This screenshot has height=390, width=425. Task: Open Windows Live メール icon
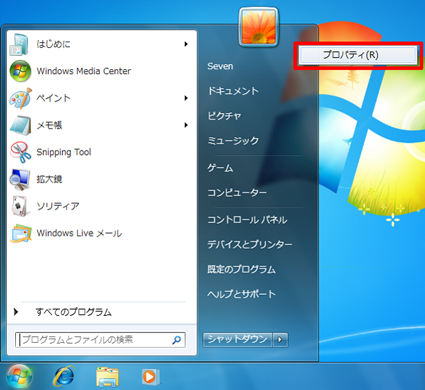[x=21, y=233]
